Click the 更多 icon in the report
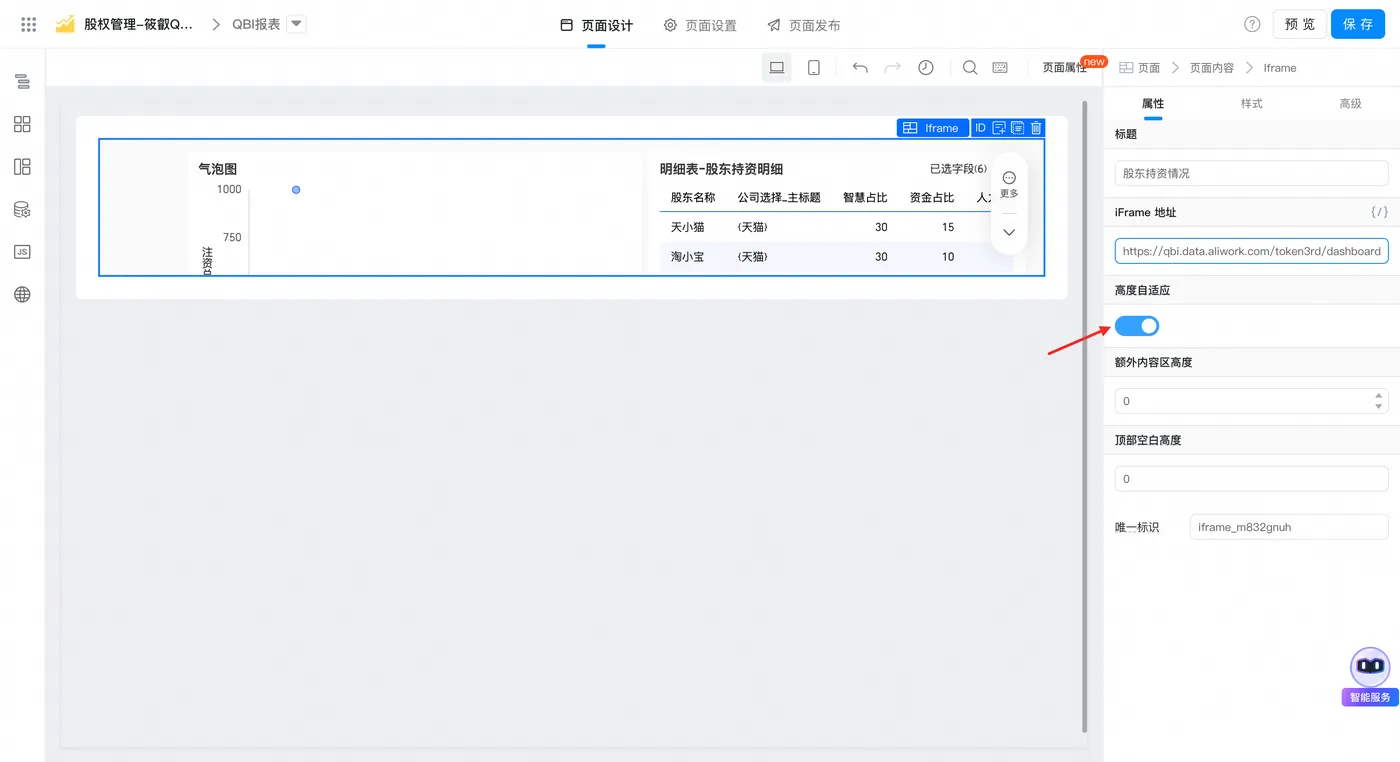 click(1009, 183)
